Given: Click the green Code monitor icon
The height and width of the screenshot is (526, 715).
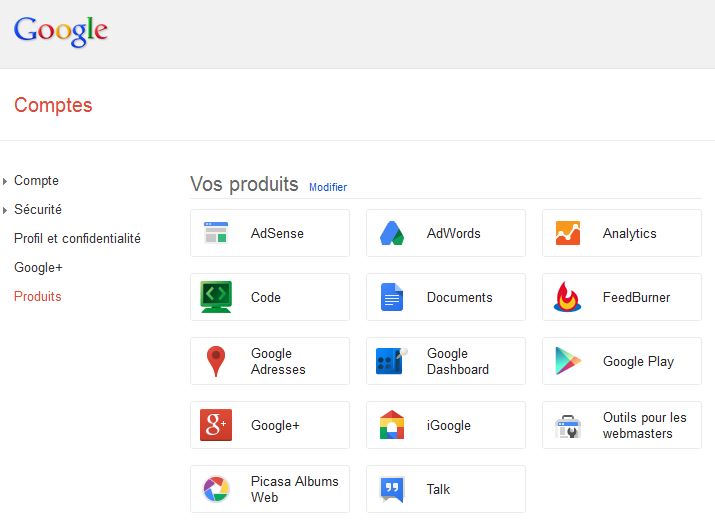Looking at the screenshot, I should (216, 297).
